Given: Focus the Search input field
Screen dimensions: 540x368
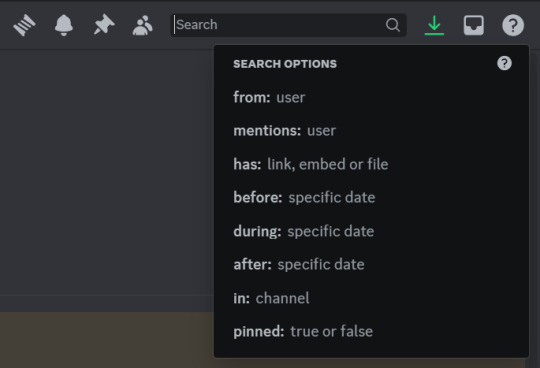Looking at the screenshot, I should pos(289,25).
